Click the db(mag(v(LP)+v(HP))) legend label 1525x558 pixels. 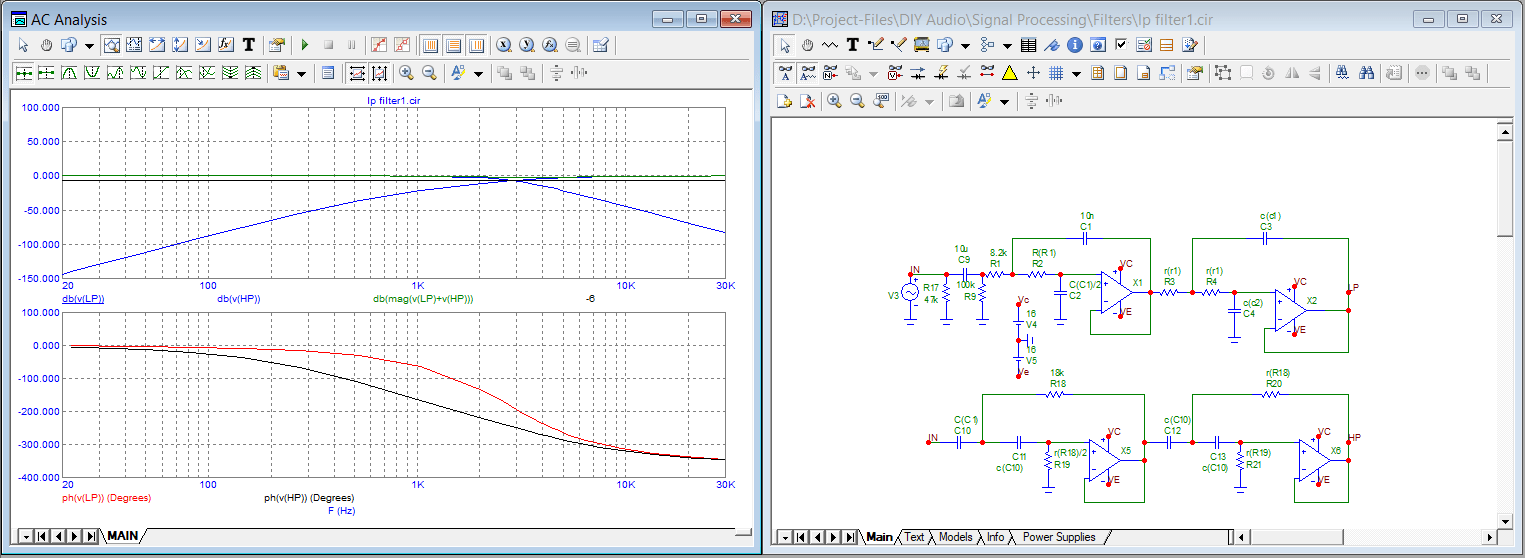point(423,298)
